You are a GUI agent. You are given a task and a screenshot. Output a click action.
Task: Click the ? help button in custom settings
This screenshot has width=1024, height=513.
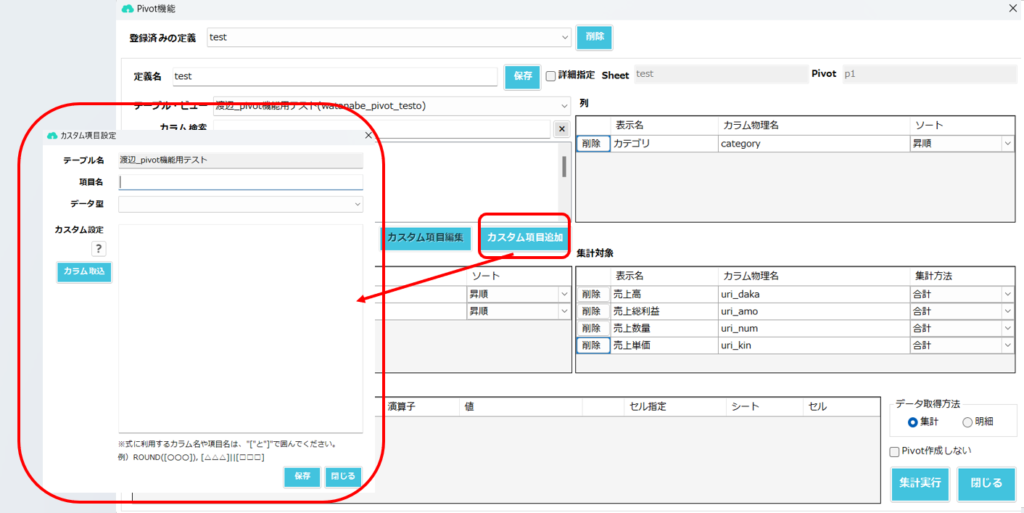98,249
